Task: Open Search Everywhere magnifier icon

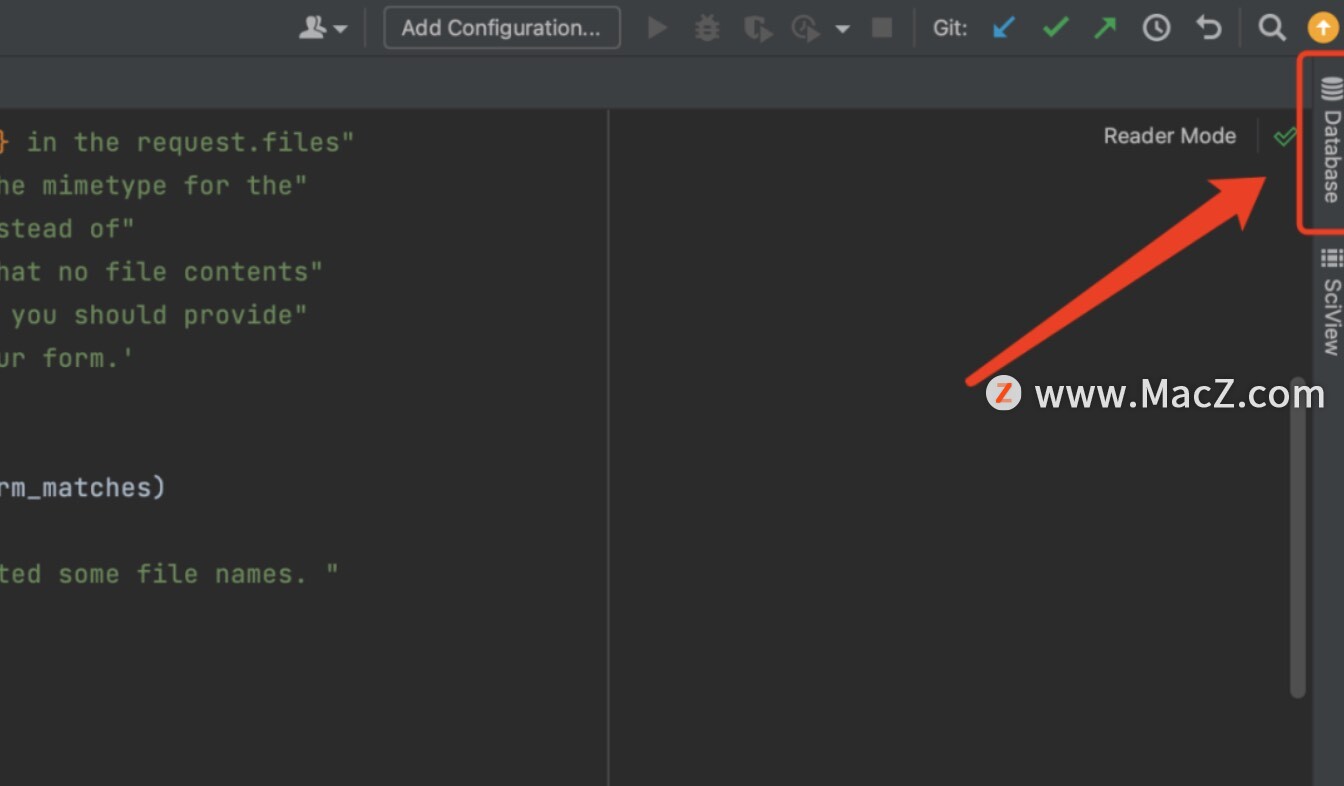Action: click(1271, 28)
